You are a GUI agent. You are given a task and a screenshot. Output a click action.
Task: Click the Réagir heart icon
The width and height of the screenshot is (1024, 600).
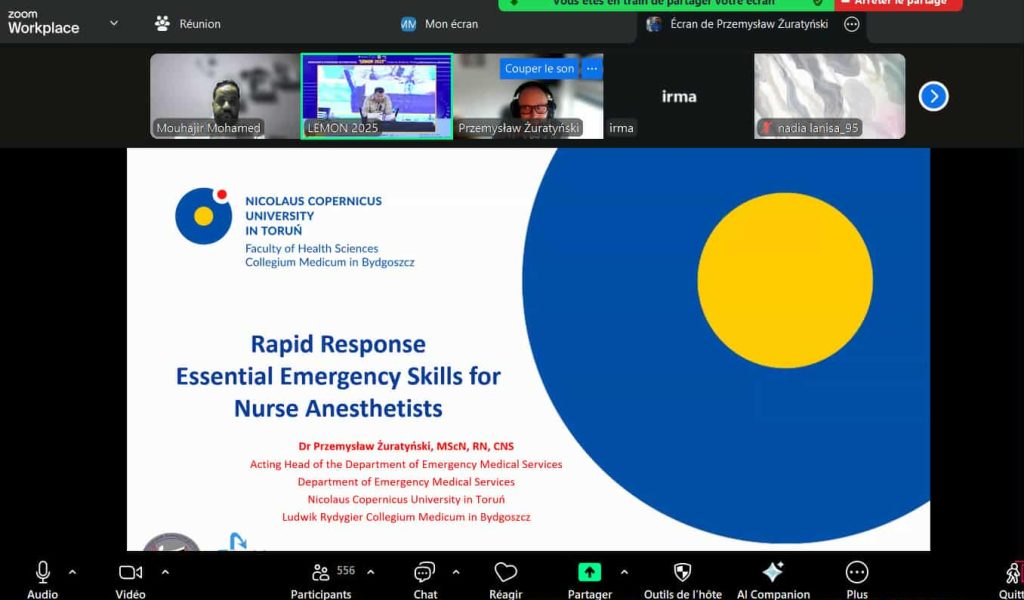(506, 572)
